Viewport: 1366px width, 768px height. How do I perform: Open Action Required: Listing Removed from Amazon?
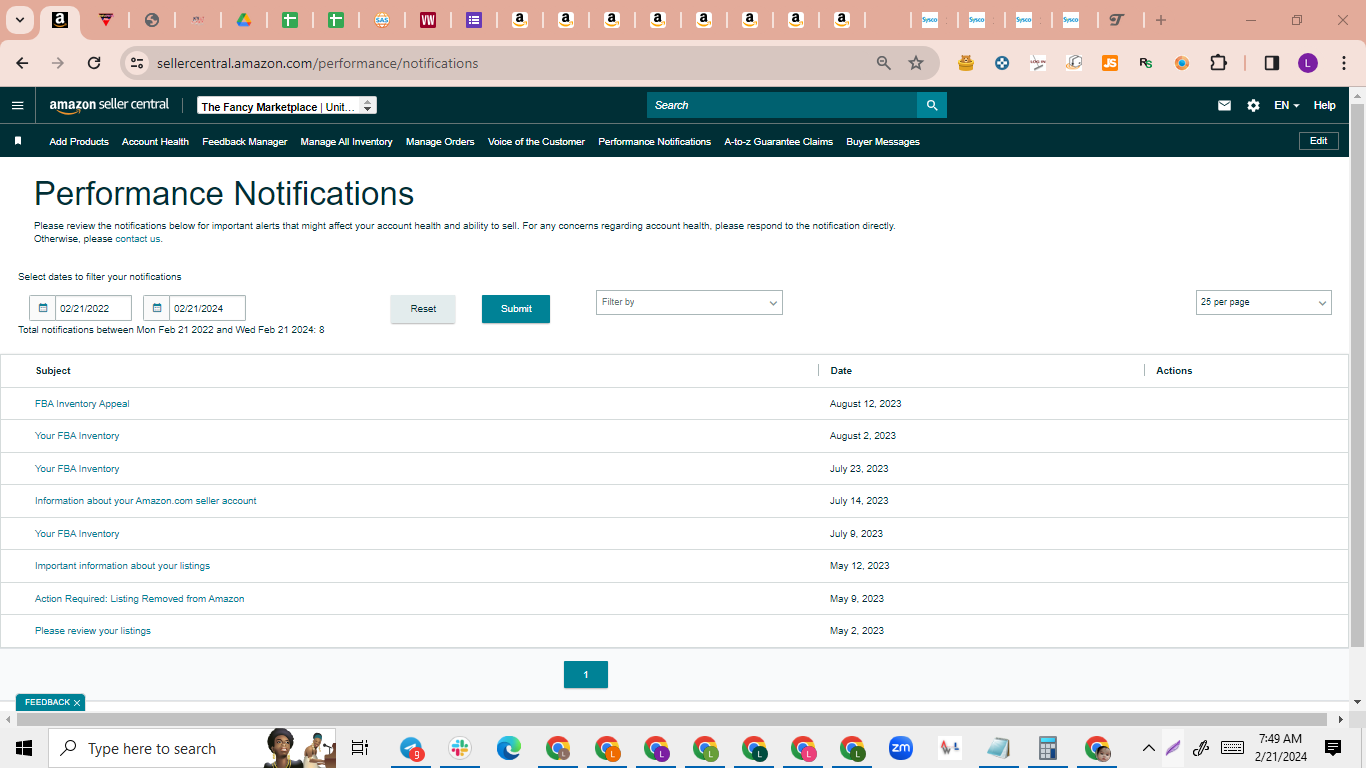click(140, 599)
